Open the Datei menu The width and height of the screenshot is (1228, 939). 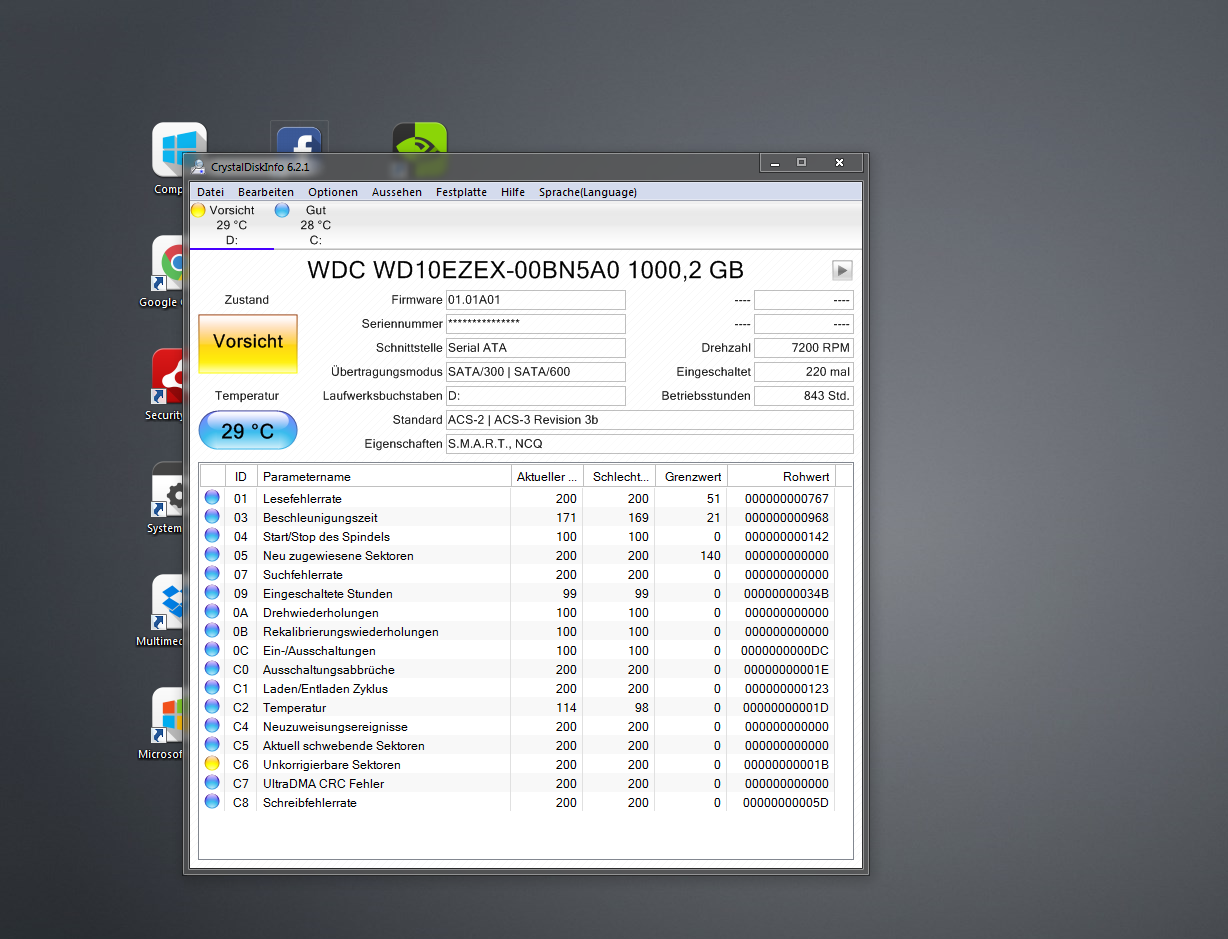point(210,192)
